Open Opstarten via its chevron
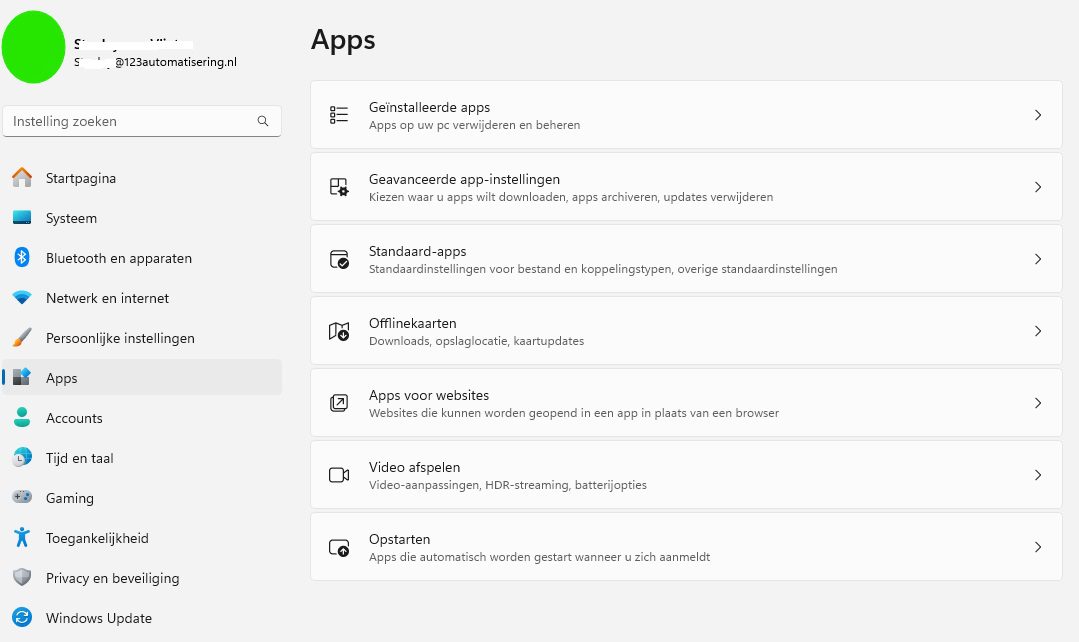The width and height of the screenshot is (1079, 642). 1037,546
